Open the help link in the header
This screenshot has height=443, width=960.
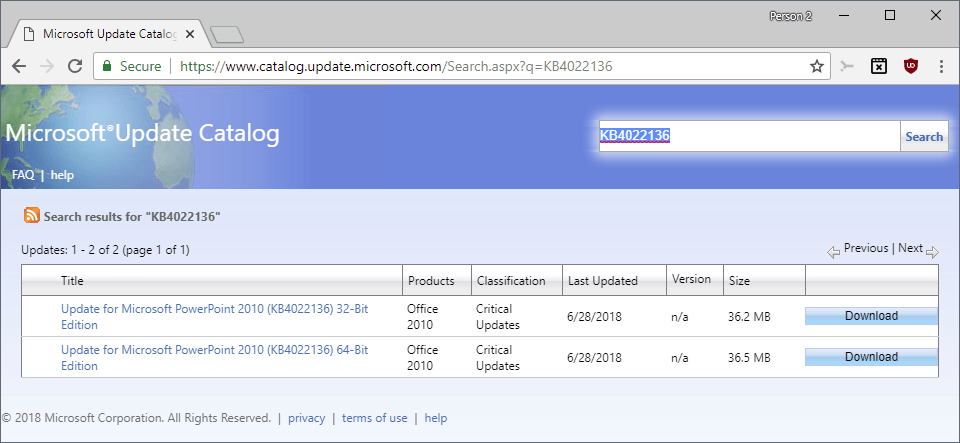(62, 175)
